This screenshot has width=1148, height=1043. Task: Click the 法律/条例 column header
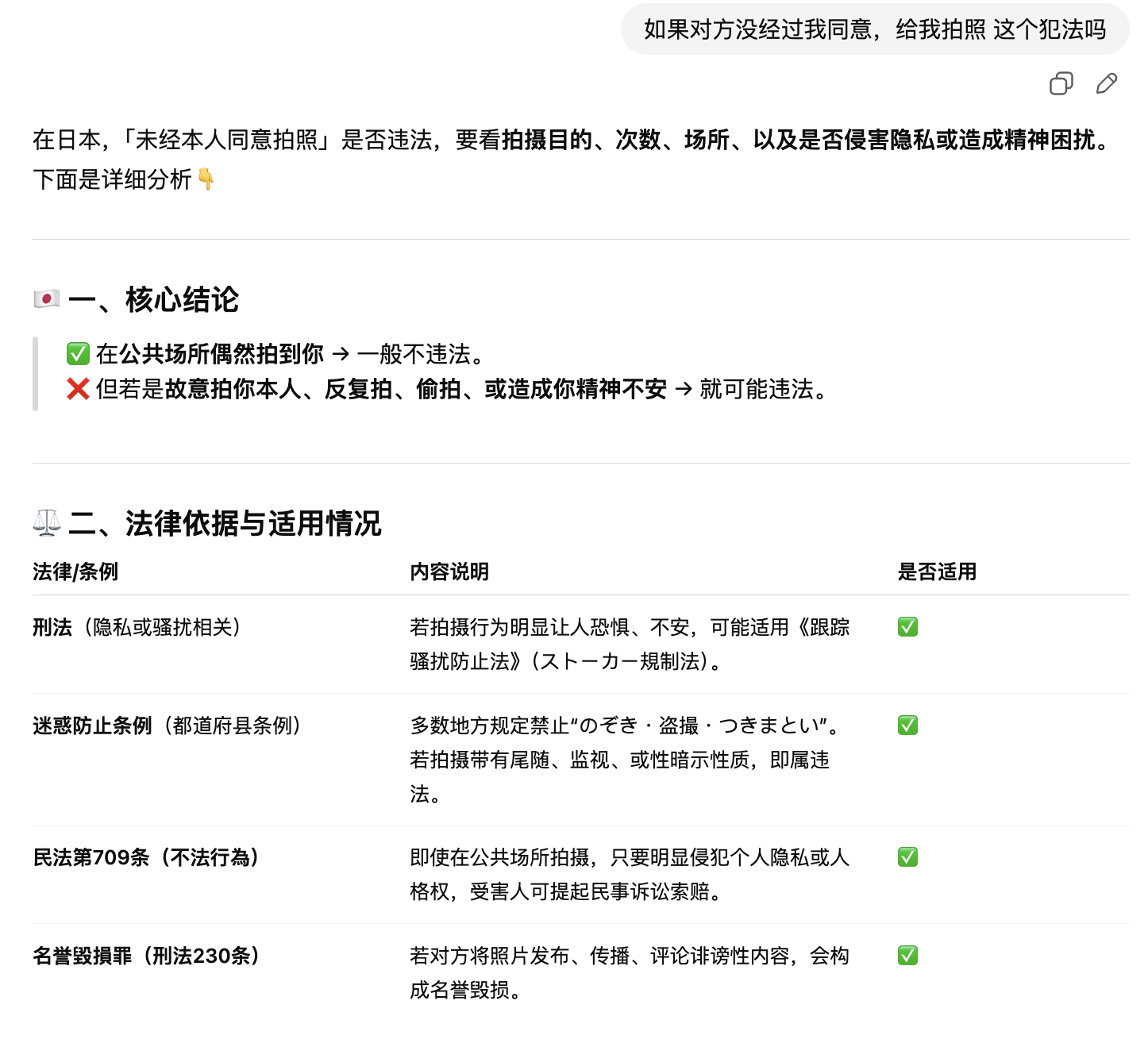point(75,572)
